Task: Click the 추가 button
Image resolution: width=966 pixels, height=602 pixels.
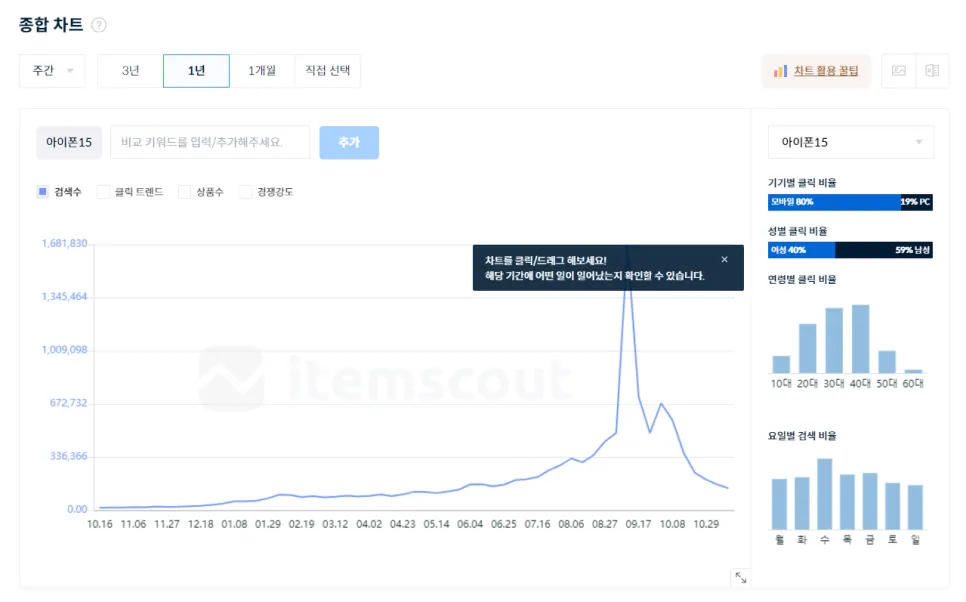Action: pyautogui.click(x=349, y=142)
